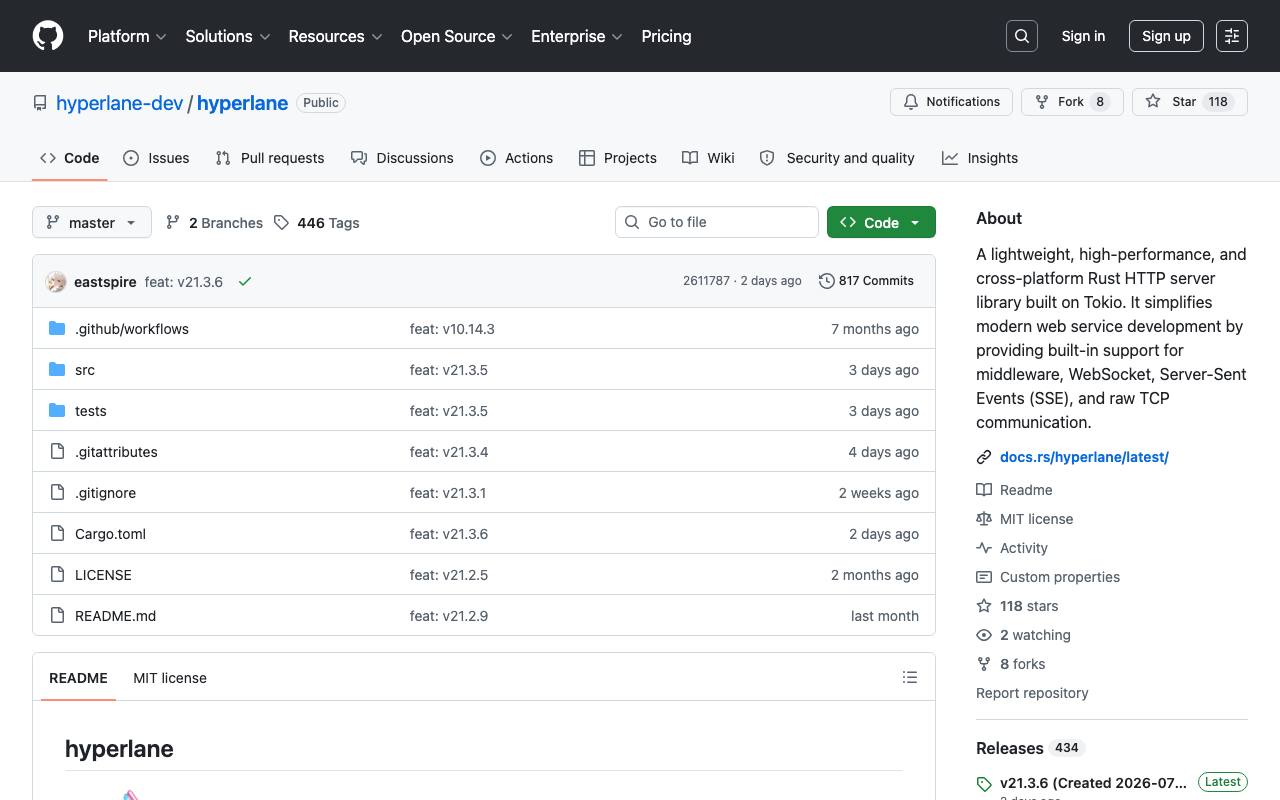Click the Sign in link
Image resolution: width=1280 pixels, height=800 pixels.
pyautogui.click(x=1083, y=36)
